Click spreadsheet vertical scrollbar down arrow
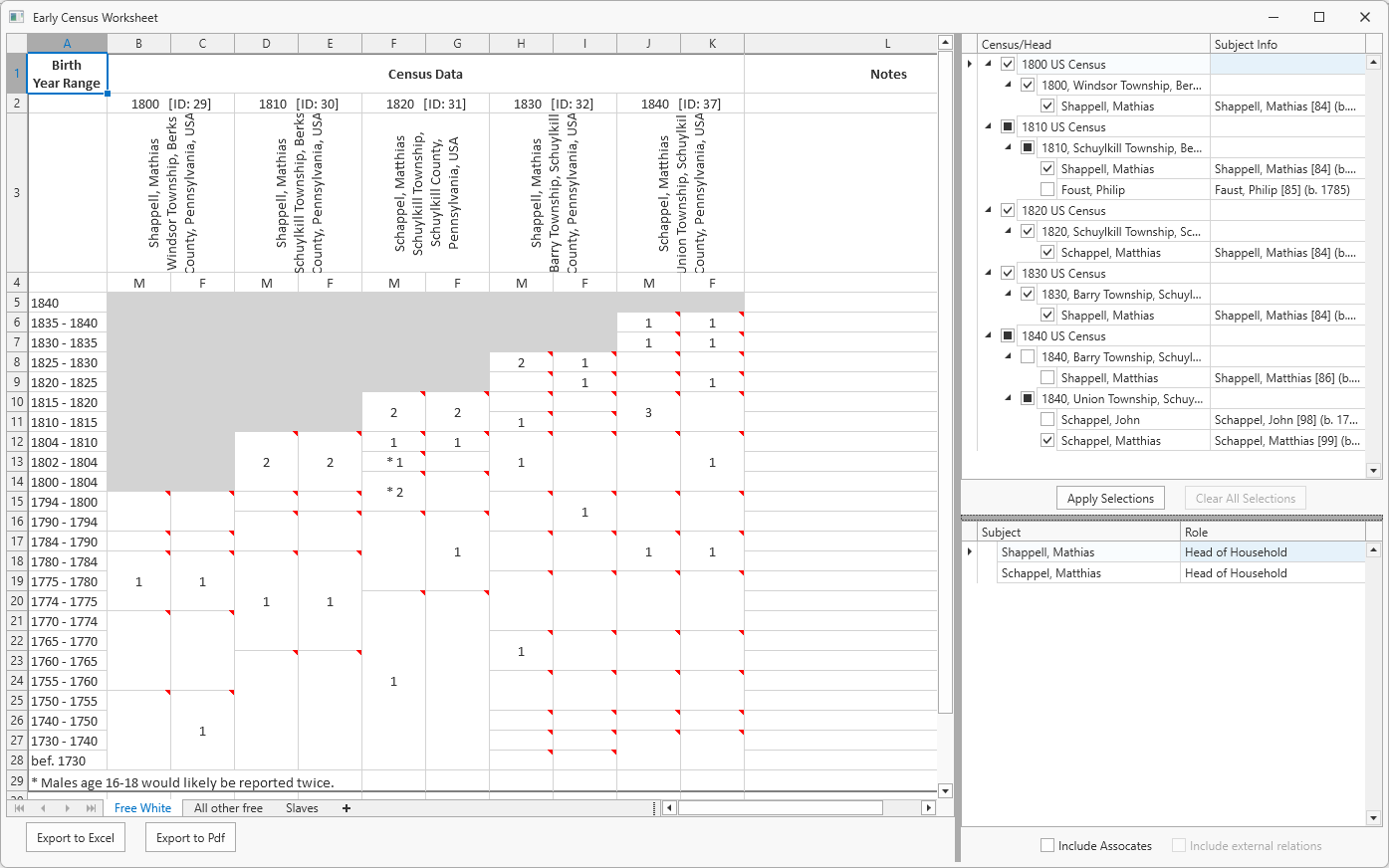Screen dimensions: 1389x868 tap(945, 791)
